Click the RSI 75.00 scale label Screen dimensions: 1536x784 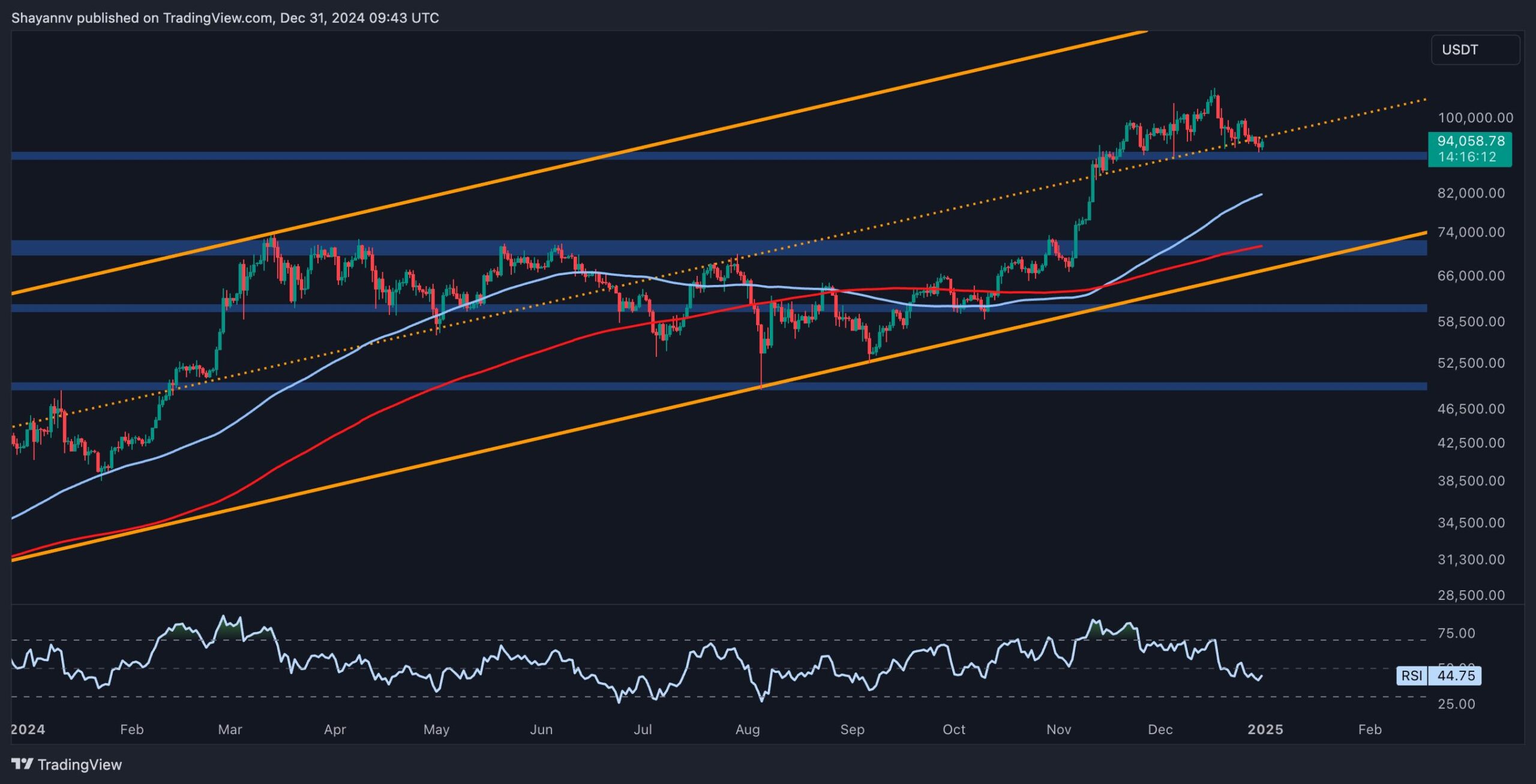click(1456, 633)
